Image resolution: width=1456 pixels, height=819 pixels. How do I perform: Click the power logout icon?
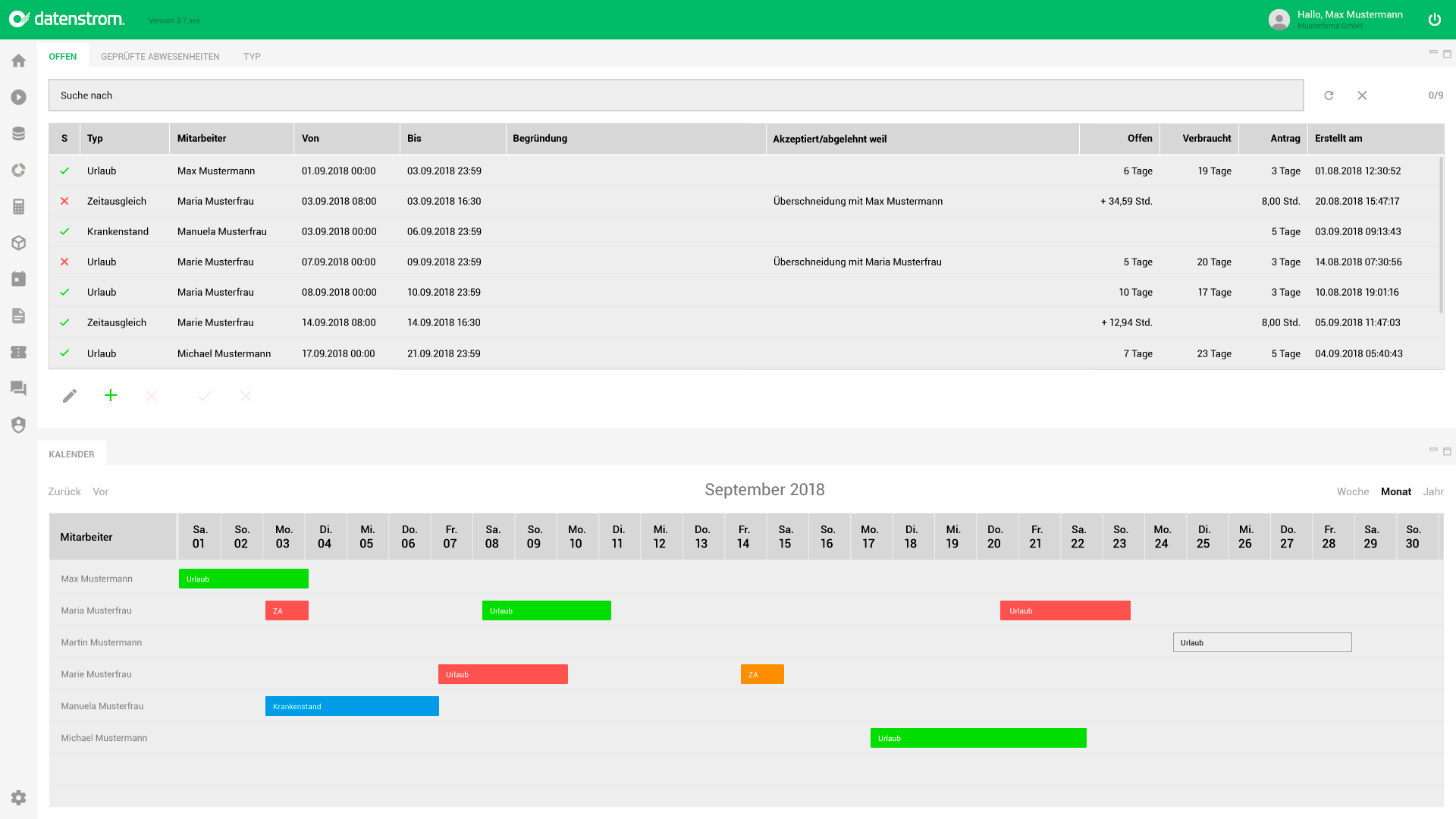point(1434,20)
